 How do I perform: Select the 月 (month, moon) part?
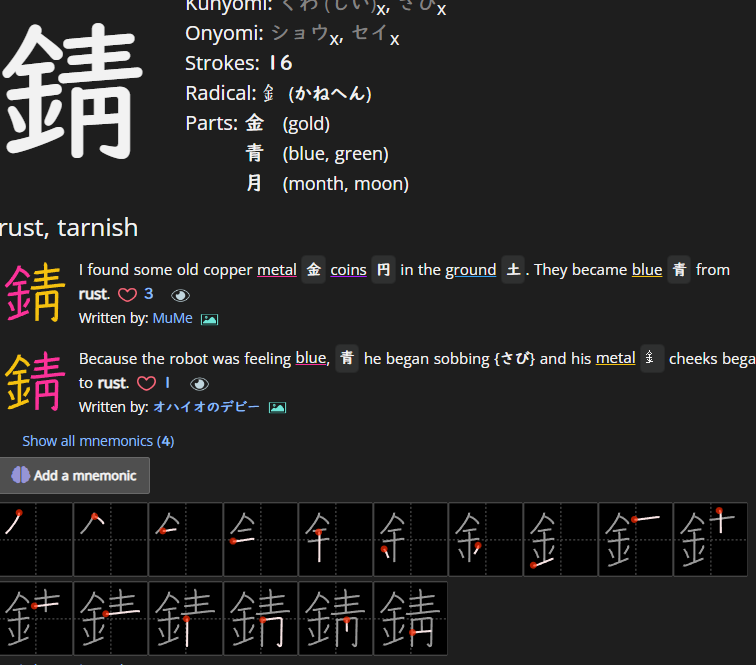(x=255, y=184)
